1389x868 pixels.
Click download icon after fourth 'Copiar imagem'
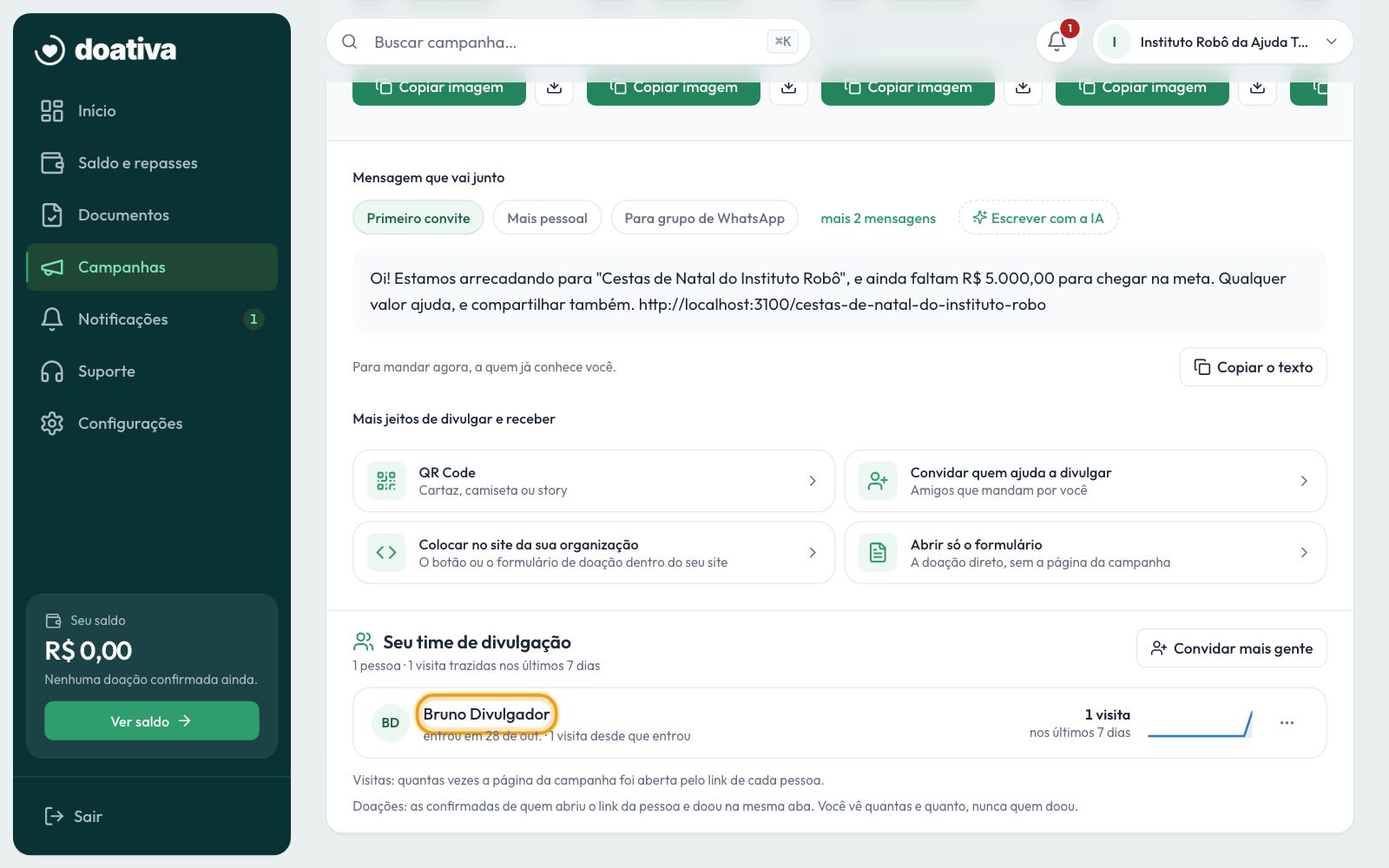(x=1257, y=87)
